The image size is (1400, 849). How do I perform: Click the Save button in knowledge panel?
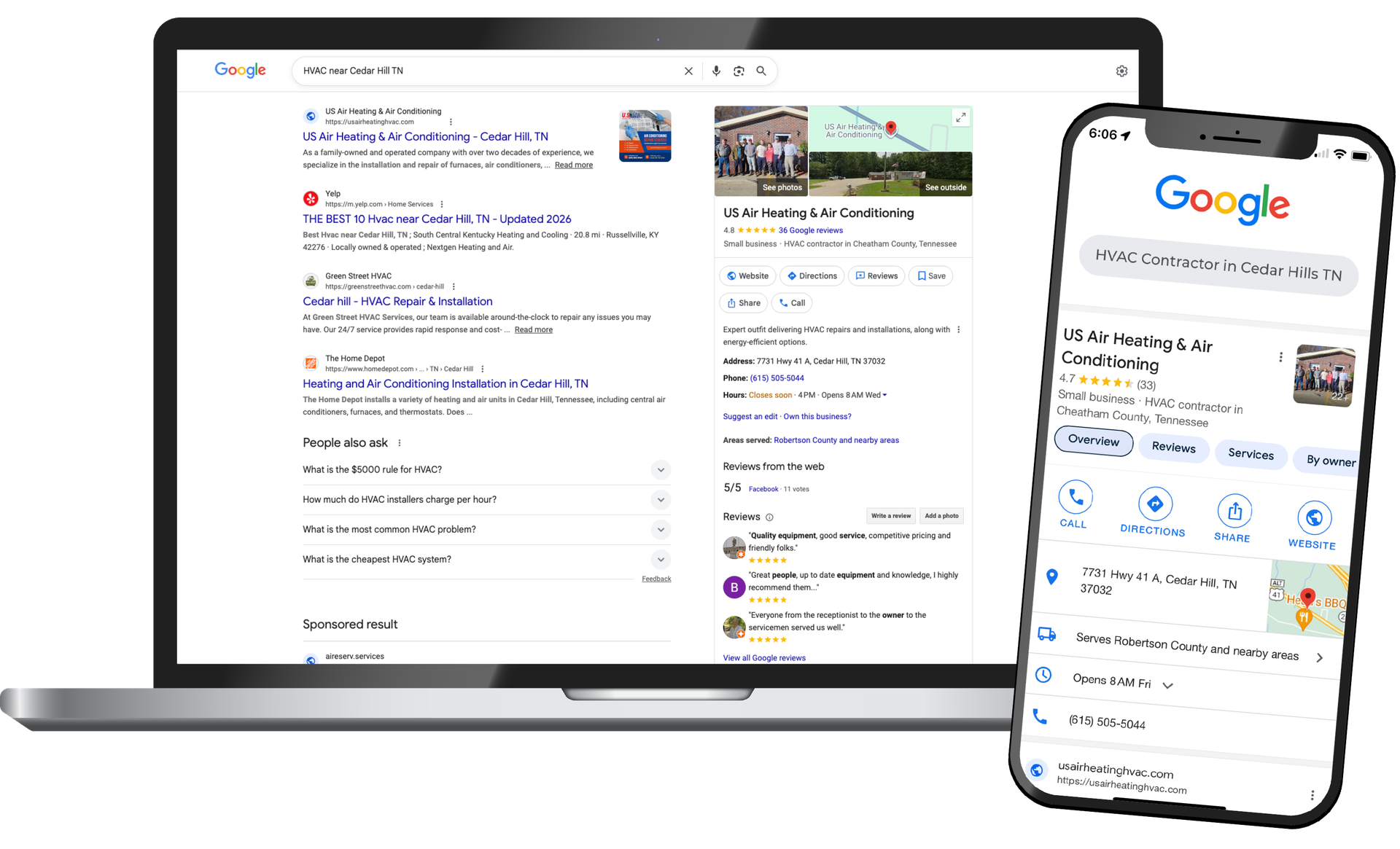point(930,276)
